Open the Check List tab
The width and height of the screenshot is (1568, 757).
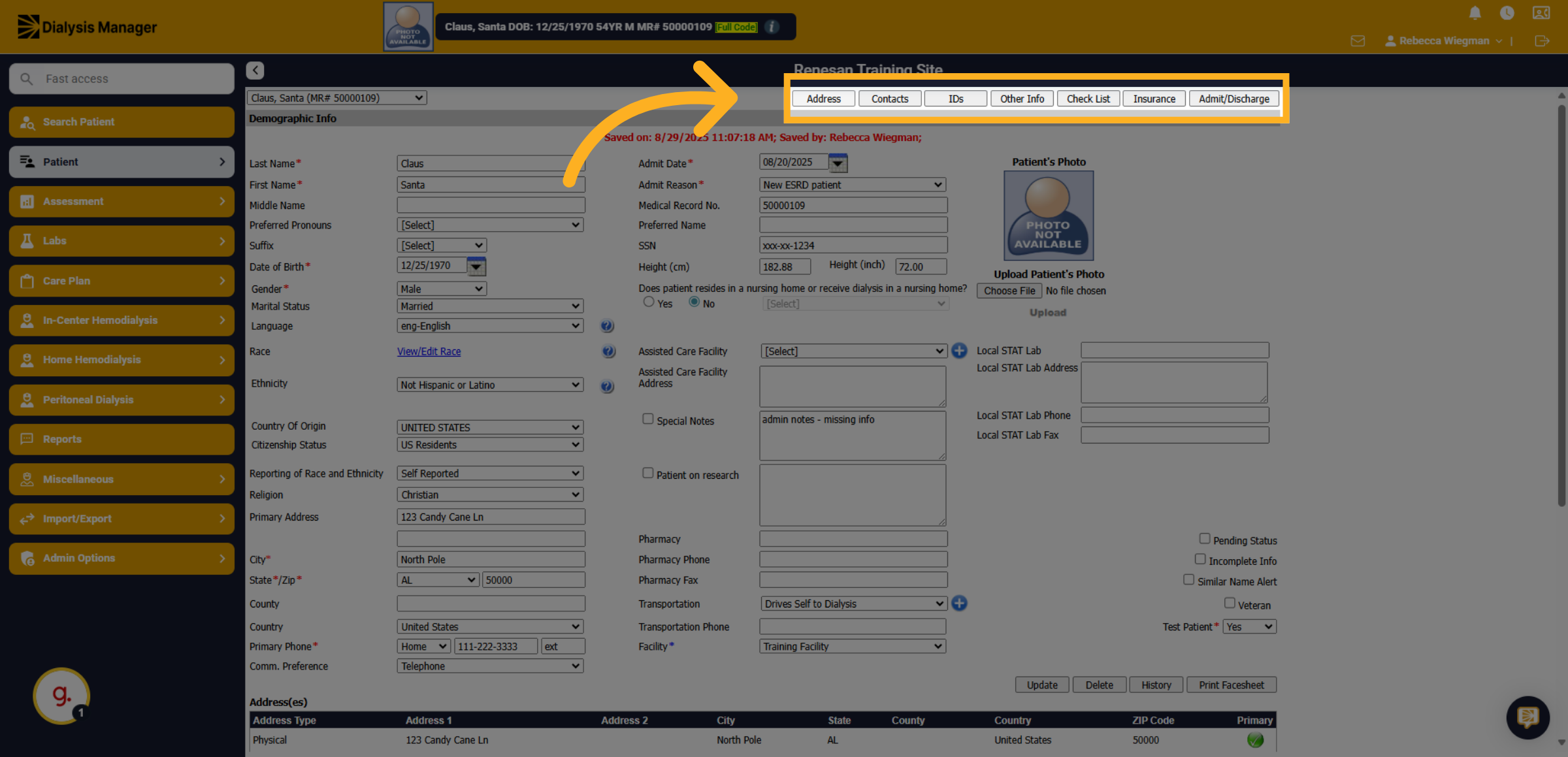1088,99
